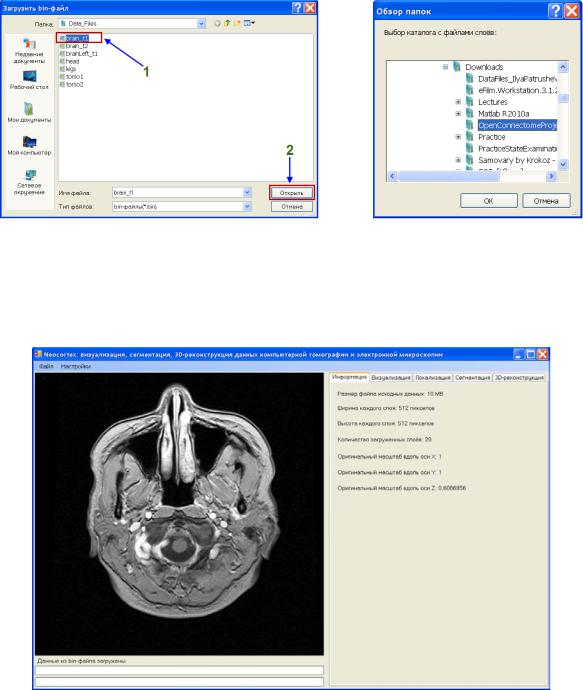The width and height of the screenshot is (583, 690).
Task: Switch to the Локализация tab
Action: pyautogui.click(x=433, y=378)
